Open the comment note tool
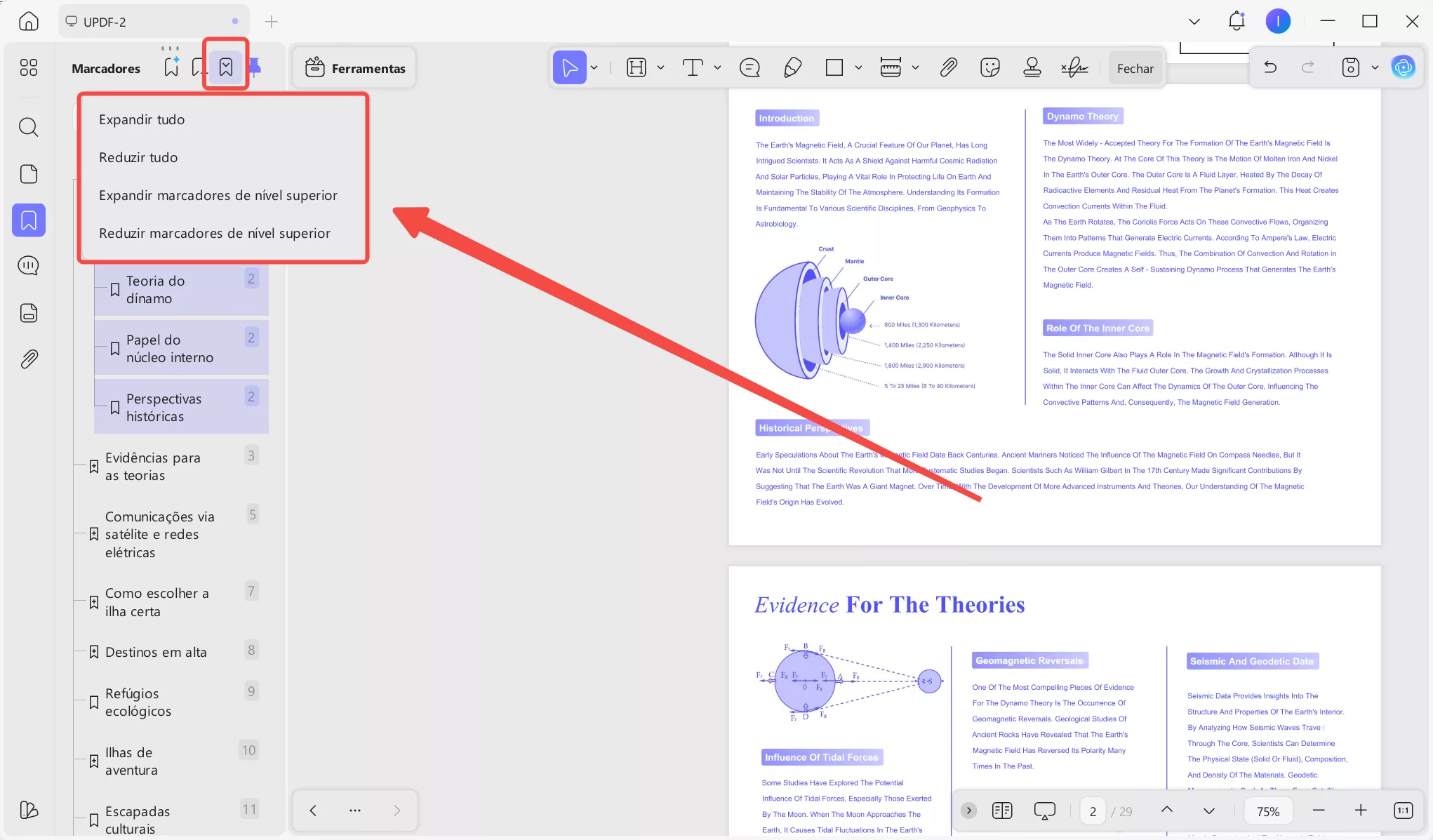The image size is (1433, 840). pyautogui.click(x=749, y=67)
